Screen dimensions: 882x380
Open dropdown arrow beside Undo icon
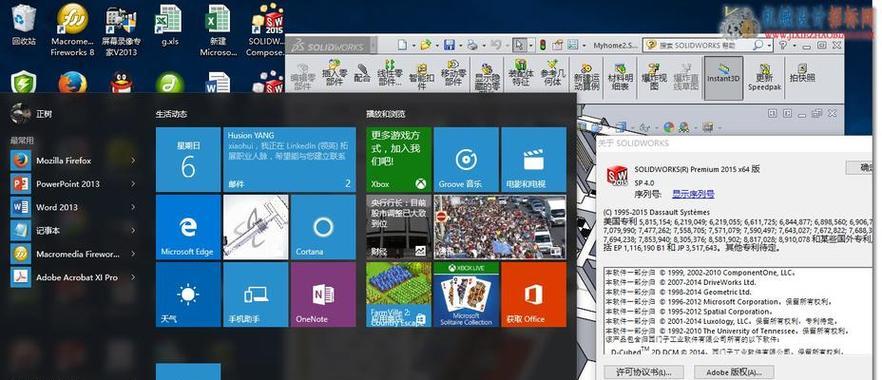point(507,46)
